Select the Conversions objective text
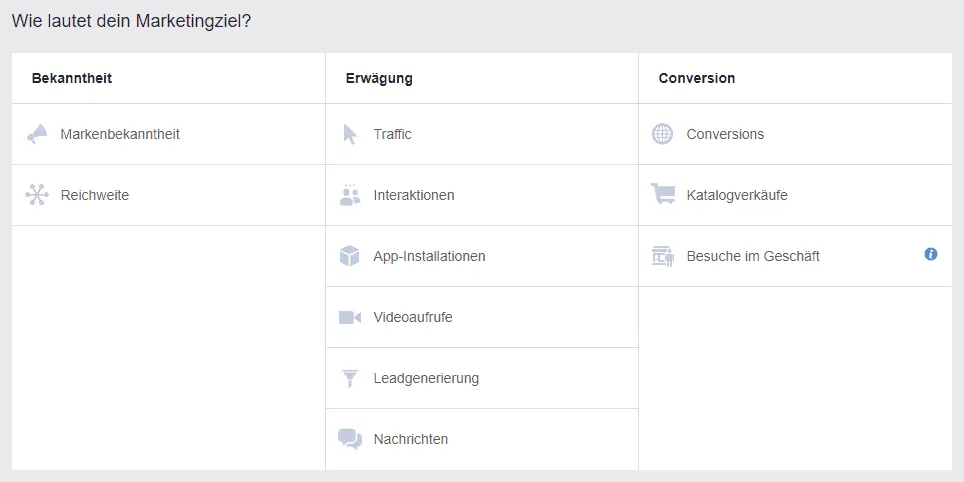The width and height of the screenshot is (964, 482). [x=725, y=134]
